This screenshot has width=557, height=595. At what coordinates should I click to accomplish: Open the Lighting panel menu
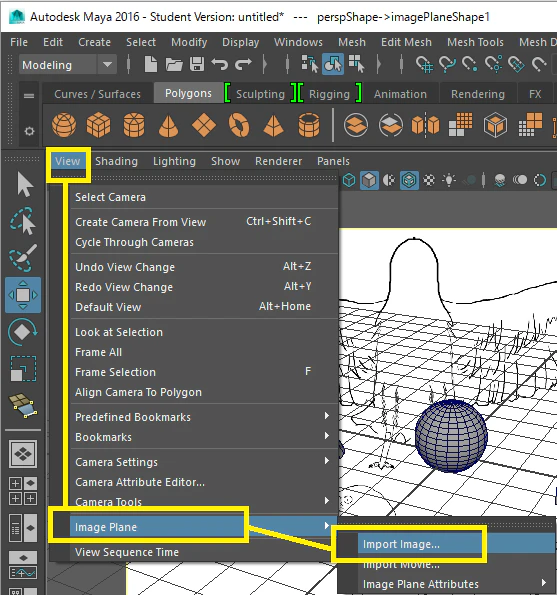[x=174, y=161]
